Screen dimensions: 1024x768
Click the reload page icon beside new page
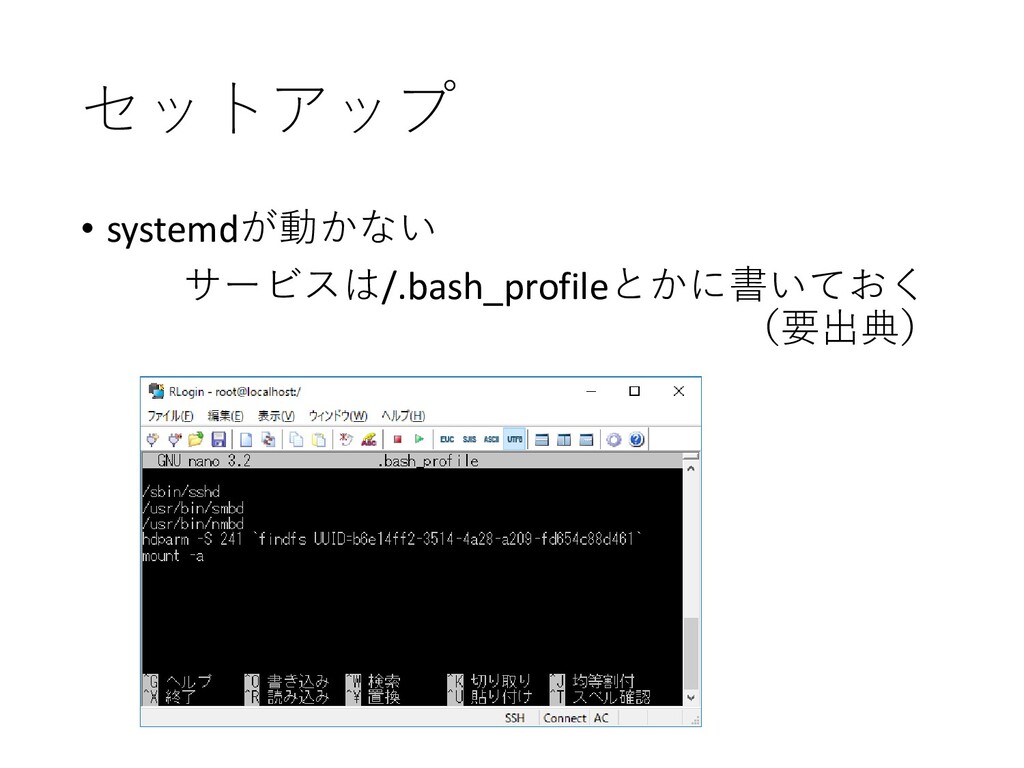(x=268, y=440)
